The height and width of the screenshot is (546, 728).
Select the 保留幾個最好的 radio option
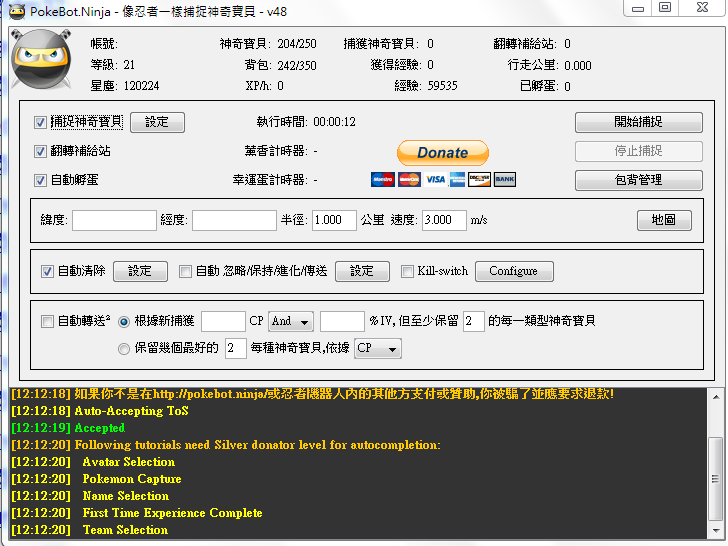[124, 349]
